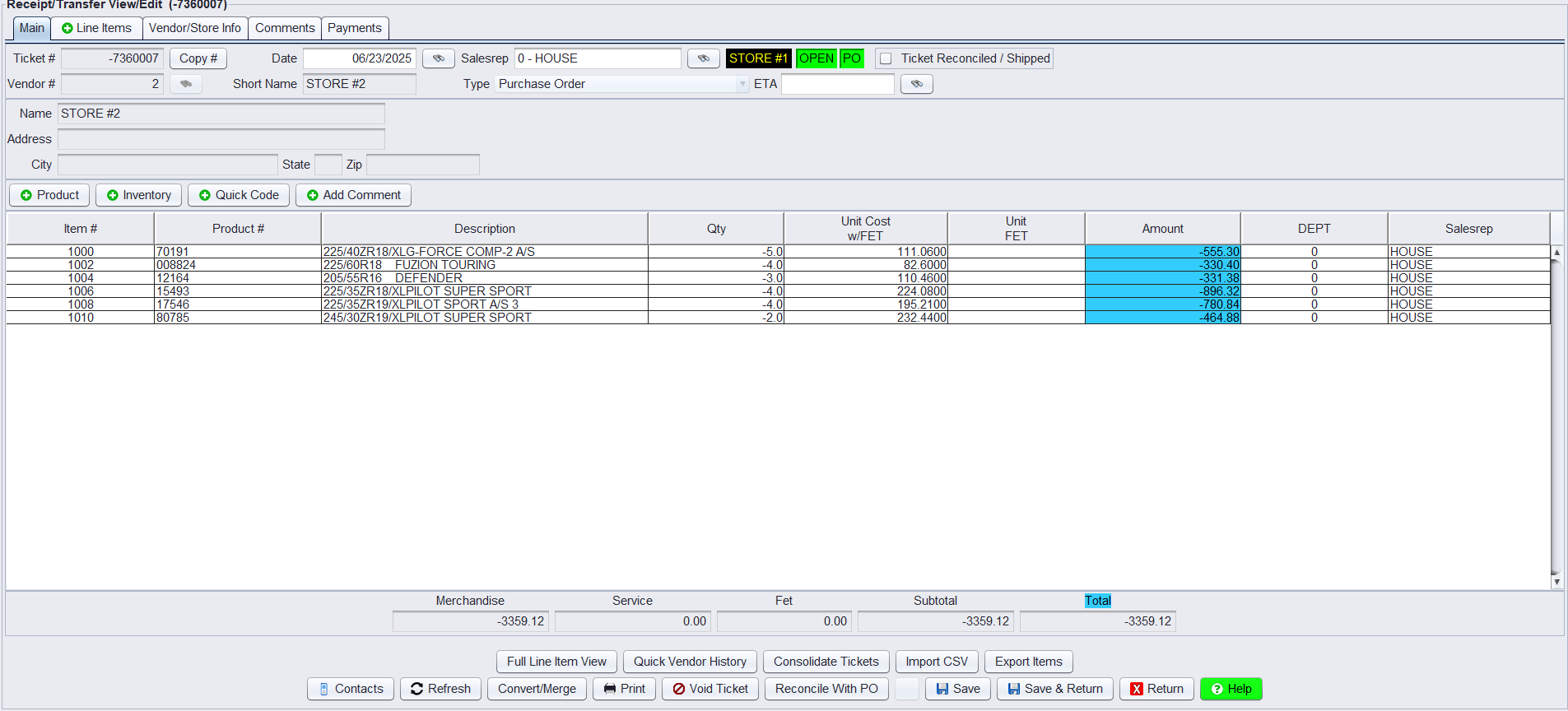Click the green OPEN status indicator
1568x711 pixels.
(x=816, y=58)
